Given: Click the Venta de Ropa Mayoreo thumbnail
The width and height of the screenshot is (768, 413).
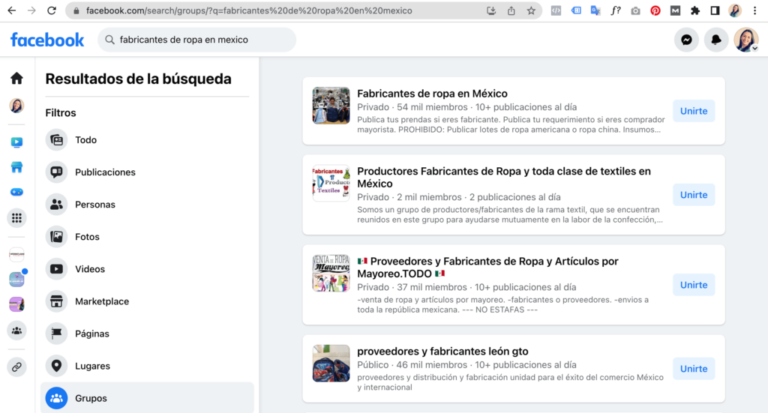Looking at the screenshot, I should pyautogui.click(x=331, y=273).
